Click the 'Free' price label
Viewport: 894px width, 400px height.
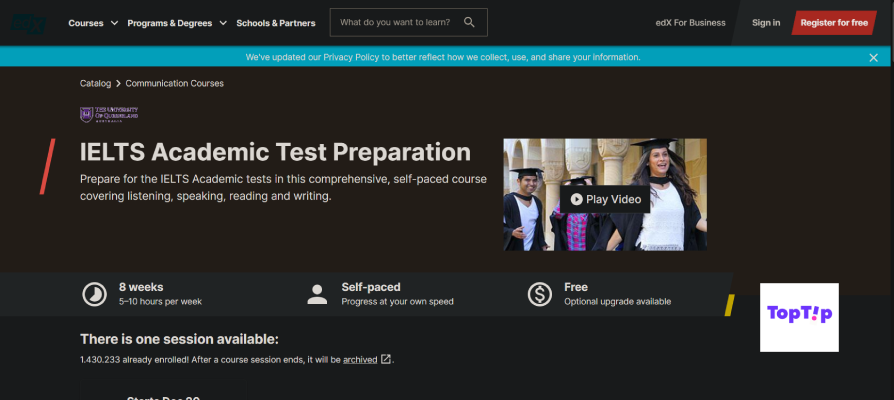click(576, 287)
